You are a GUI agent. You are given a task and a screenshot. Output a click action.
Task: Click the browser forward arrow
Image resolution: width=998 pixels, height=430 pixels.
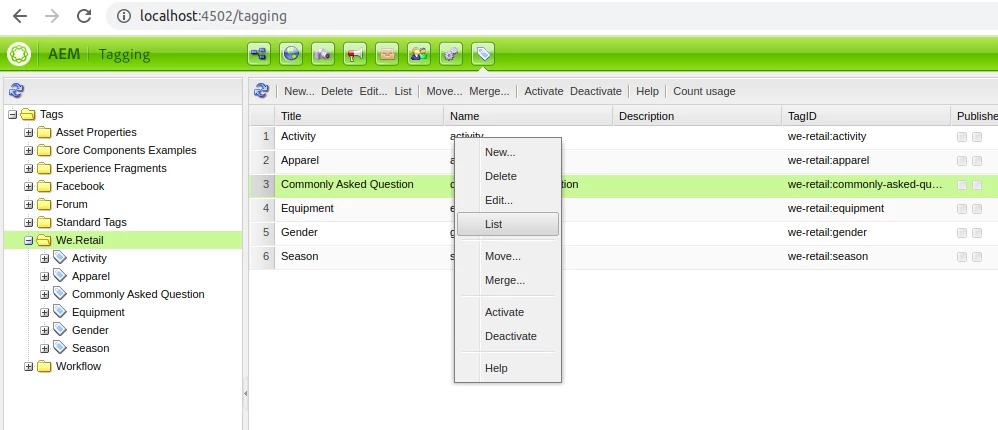52,16
